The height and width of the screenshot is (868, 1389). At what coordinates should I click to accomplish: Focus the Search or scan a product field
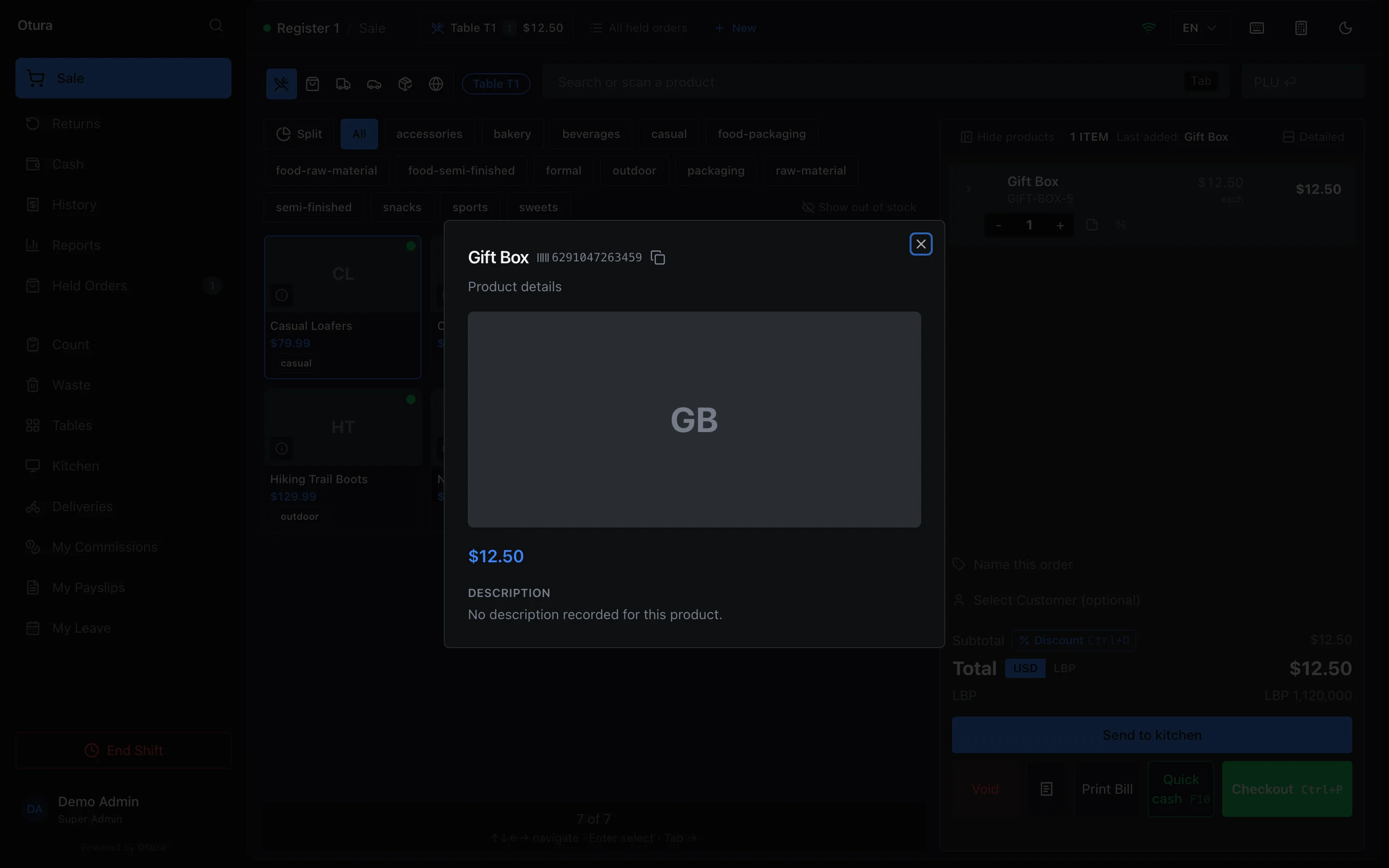click(x=885, y=82)
